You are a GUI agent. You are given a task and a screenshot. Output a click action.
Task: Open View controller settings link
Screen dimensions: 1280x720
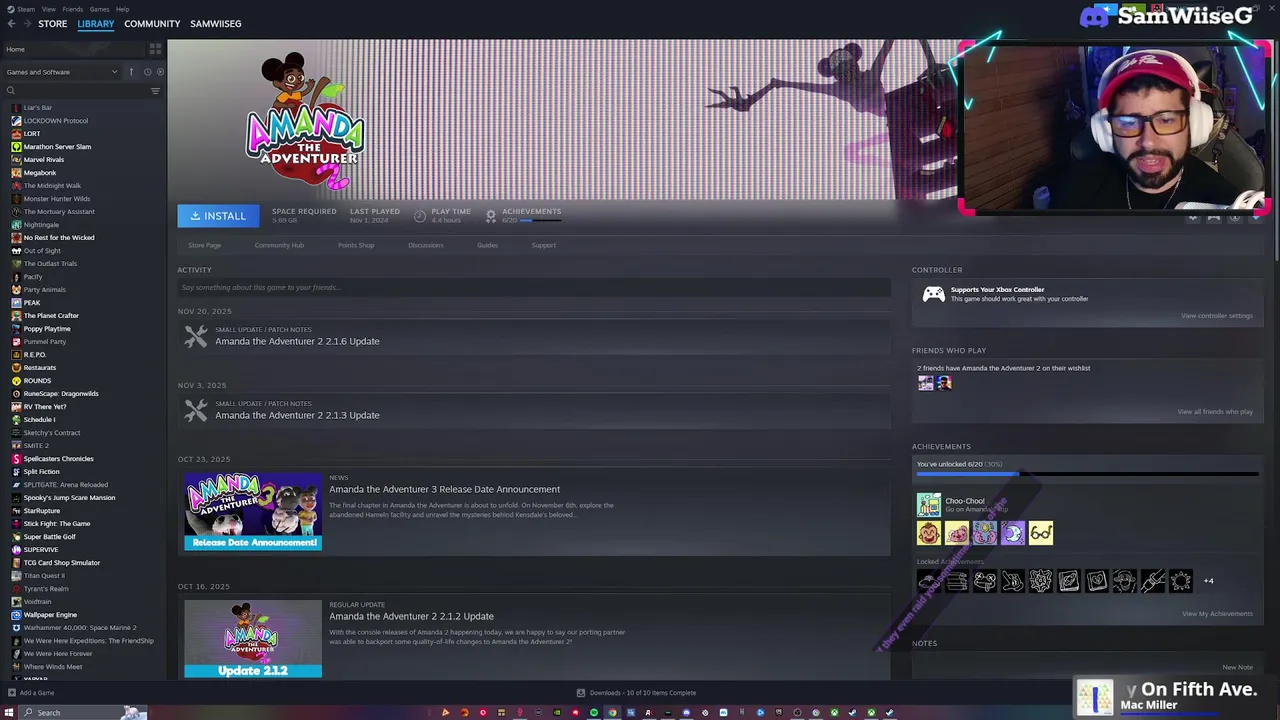click(x=1216, y=316)
